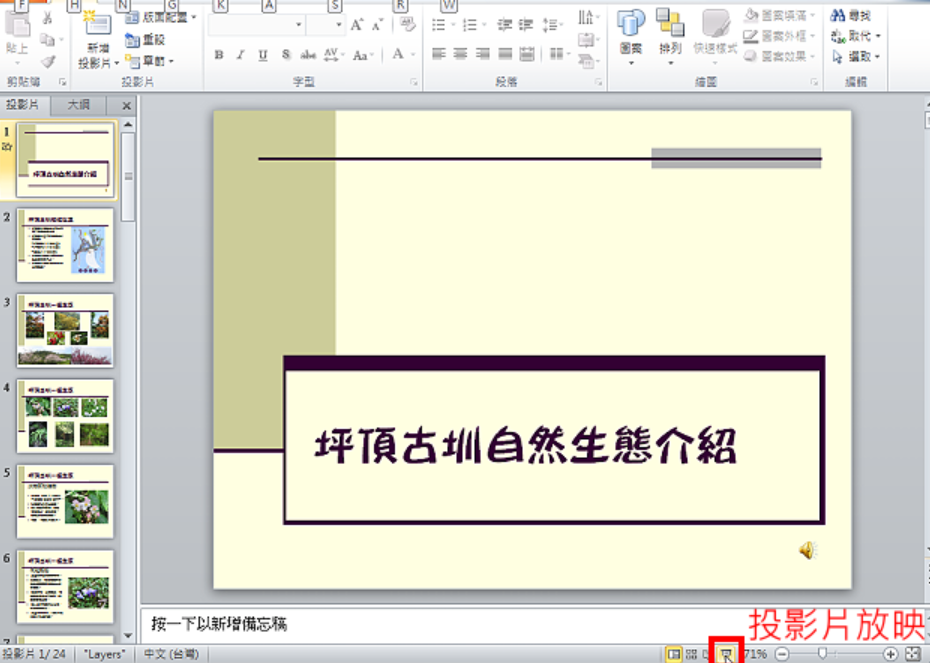930x663 pixels.
Task: Toggle align text right
Action: click(x=483, y=54)
